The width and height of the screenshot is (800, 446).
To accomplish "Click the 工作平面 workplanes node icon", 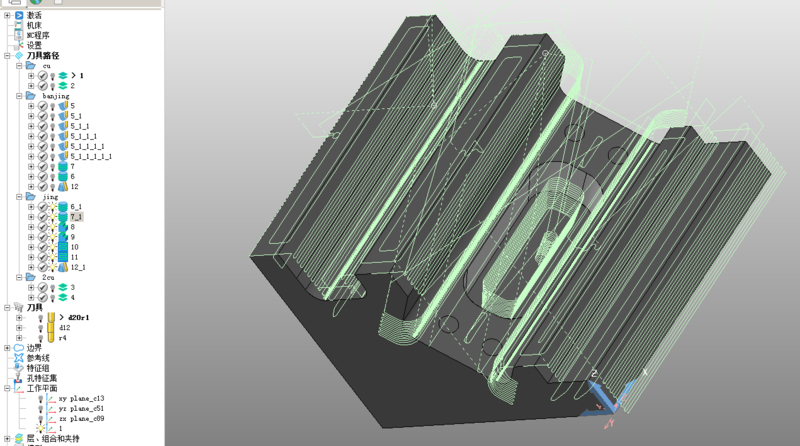I will (19, 388).
